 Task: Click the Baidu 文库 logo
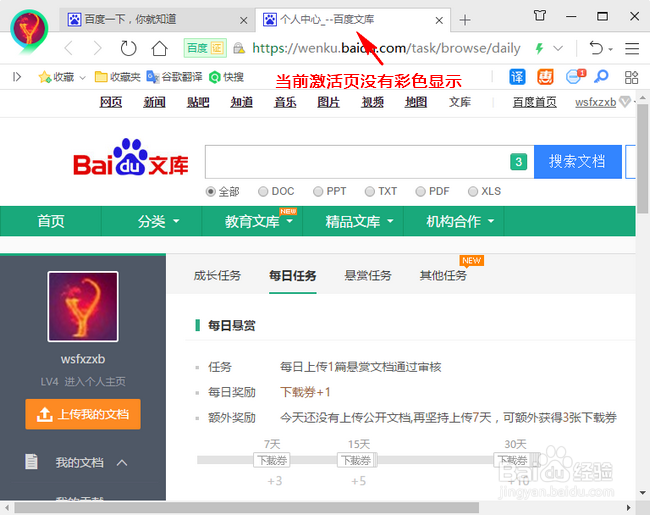131,158
